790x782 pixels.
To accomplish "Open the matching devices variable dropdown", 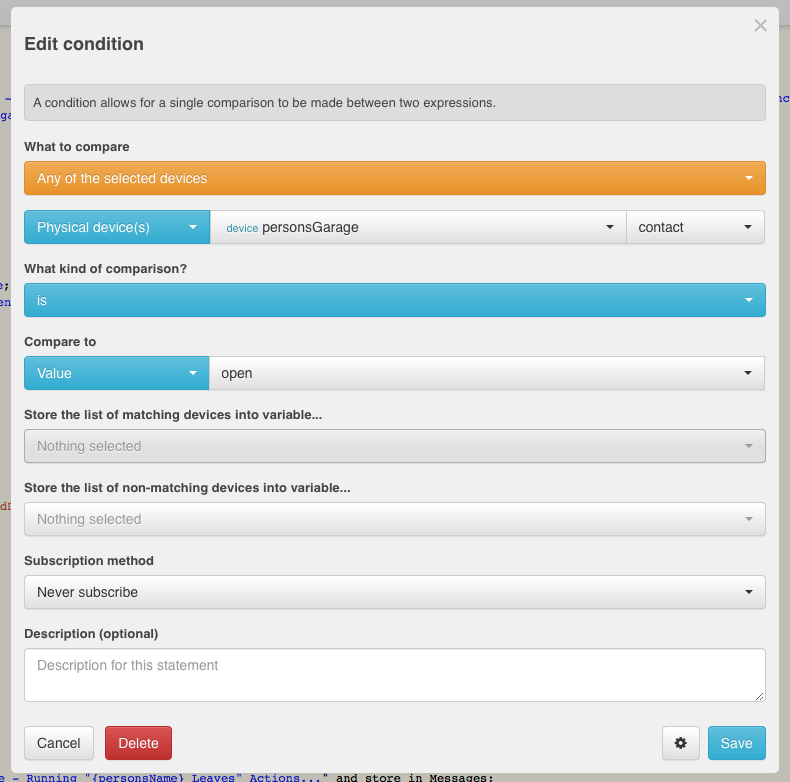I will point(394,446).
